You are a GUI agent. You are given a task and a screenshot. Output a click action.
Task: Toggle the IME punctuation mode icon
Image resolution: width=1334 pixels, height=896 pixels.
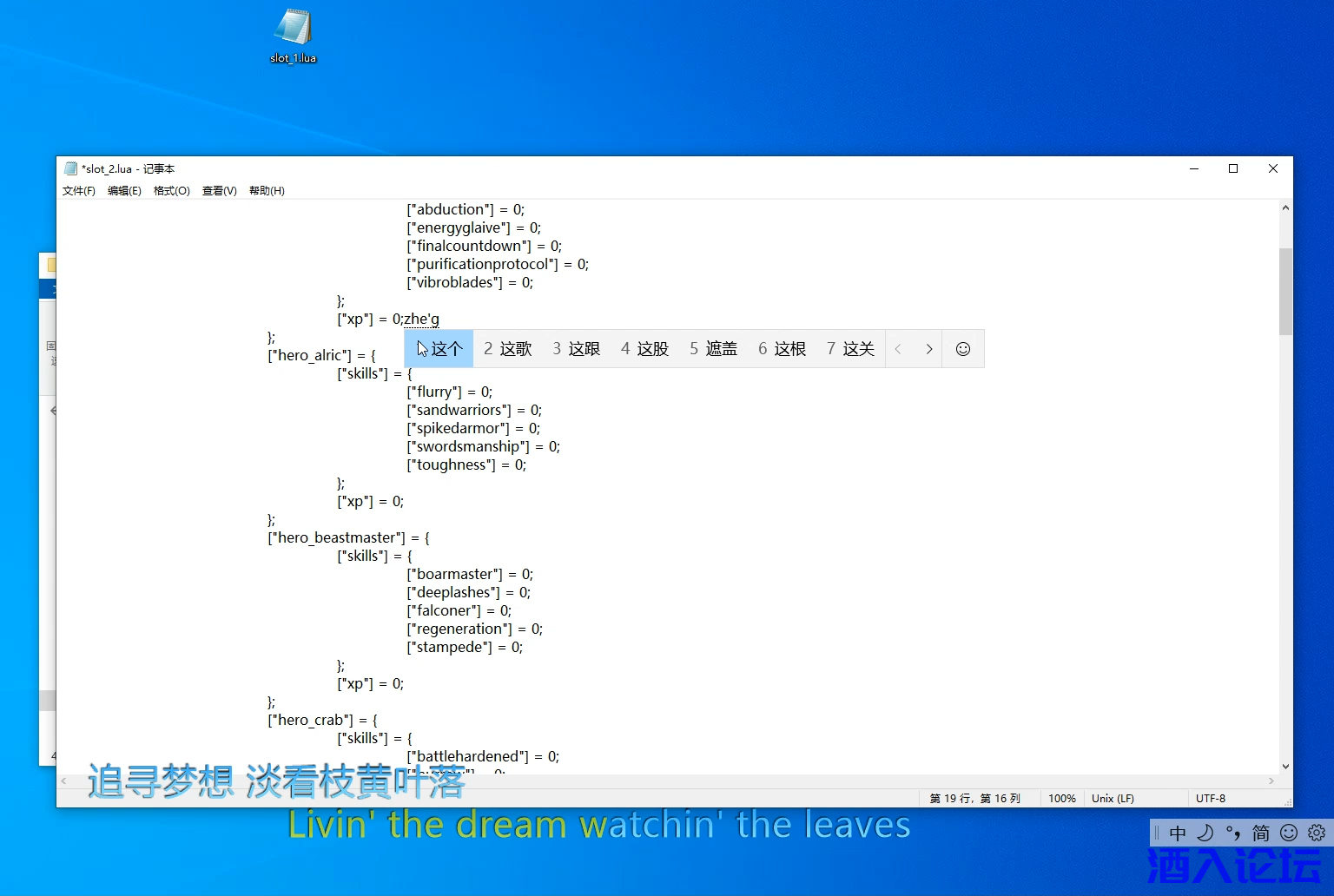point(1233,833)
